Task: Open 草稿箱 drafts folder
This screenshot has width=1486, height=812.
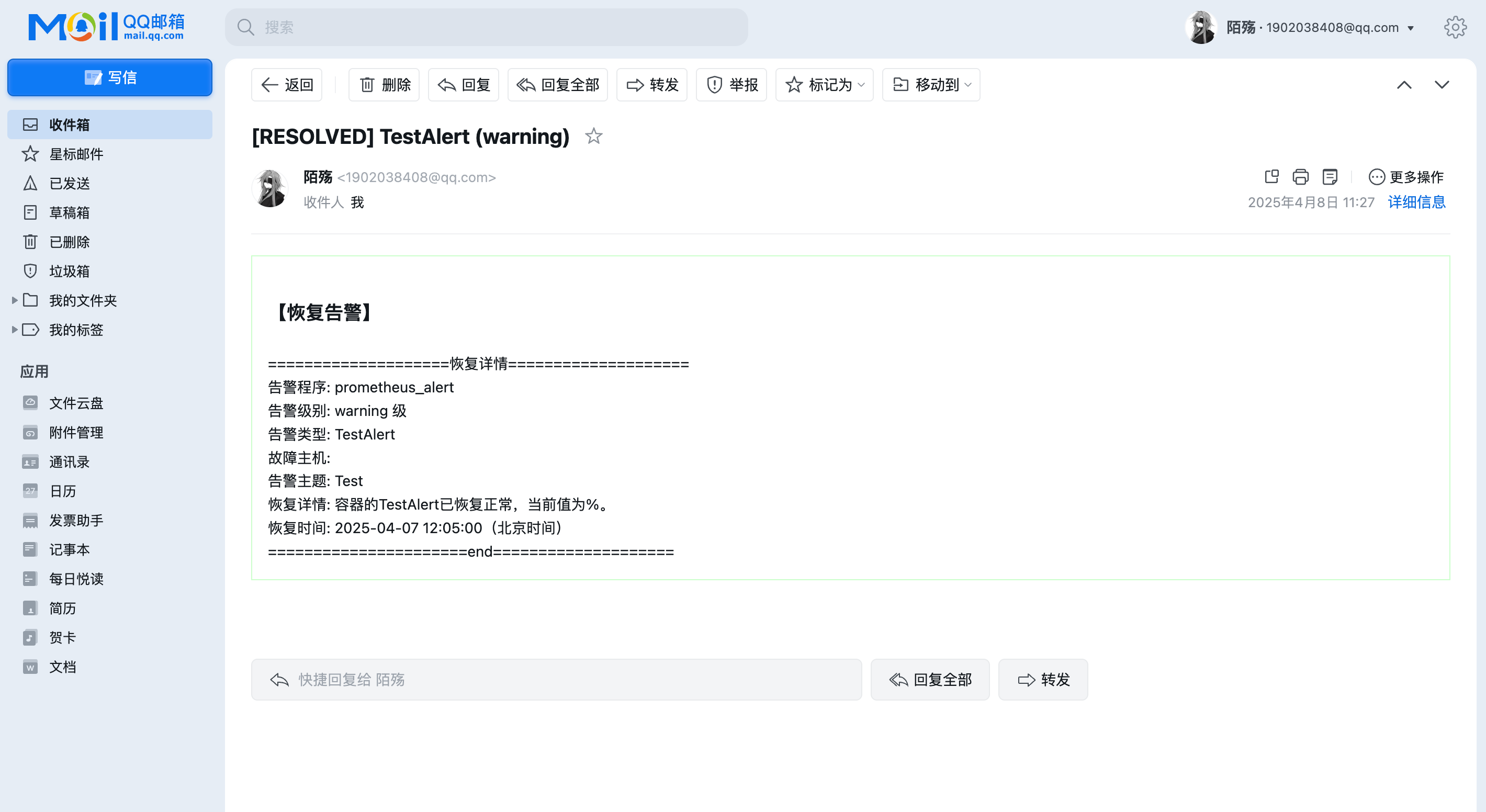Action: [109, 212]
